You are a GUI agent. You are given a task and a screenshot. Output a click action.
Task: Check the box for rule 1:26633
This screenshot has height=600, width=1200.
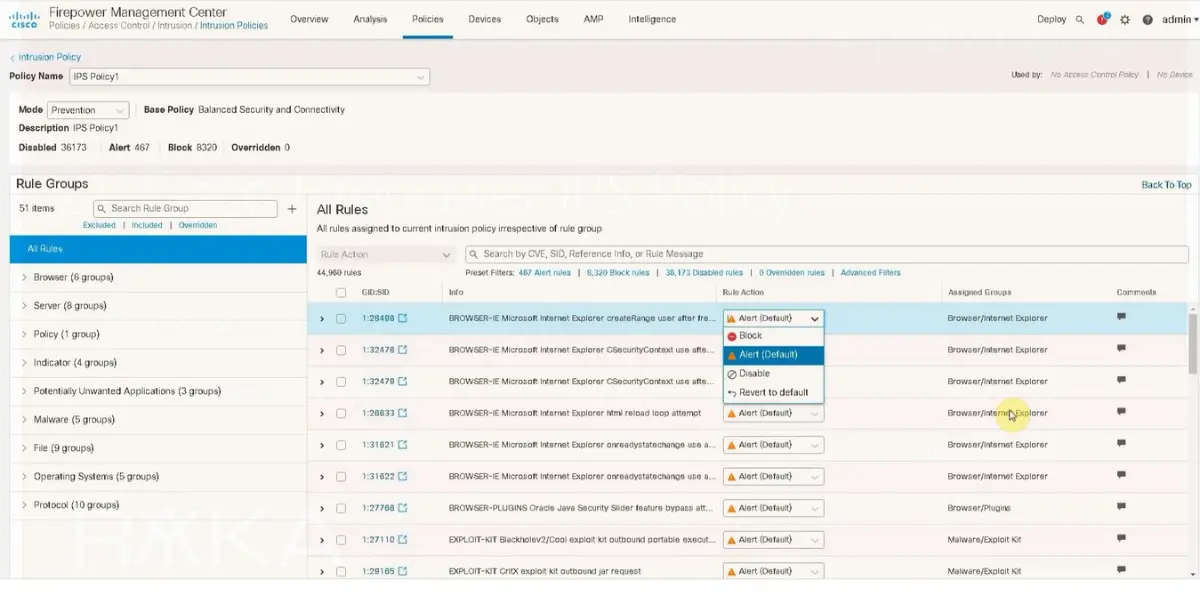[x=341, y=413]
